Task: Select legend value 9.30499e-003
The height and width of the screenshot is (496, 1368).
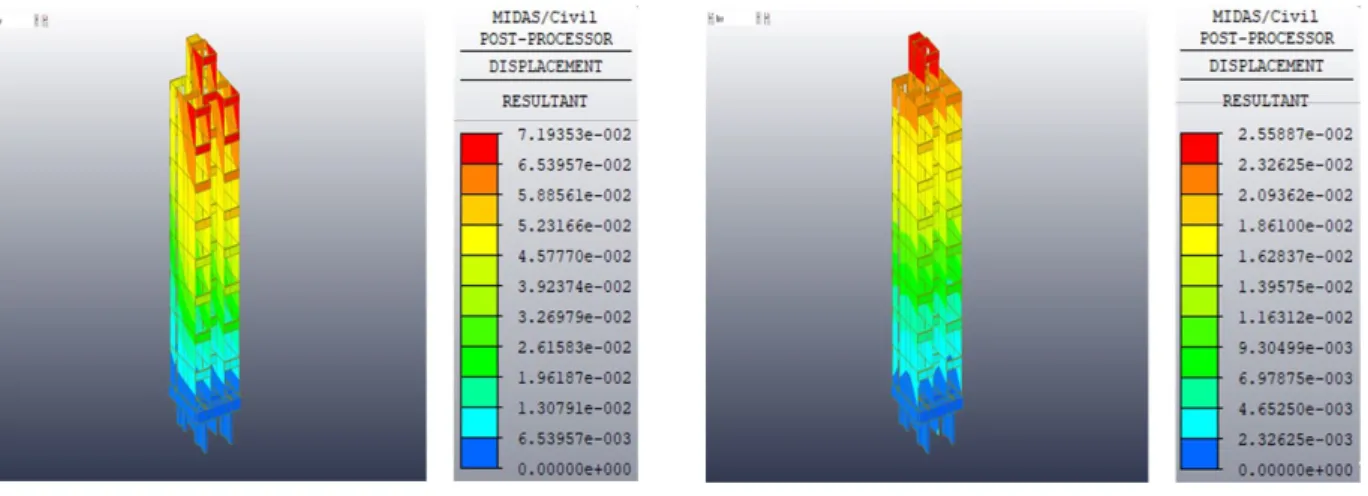Action: (1293, 347)
